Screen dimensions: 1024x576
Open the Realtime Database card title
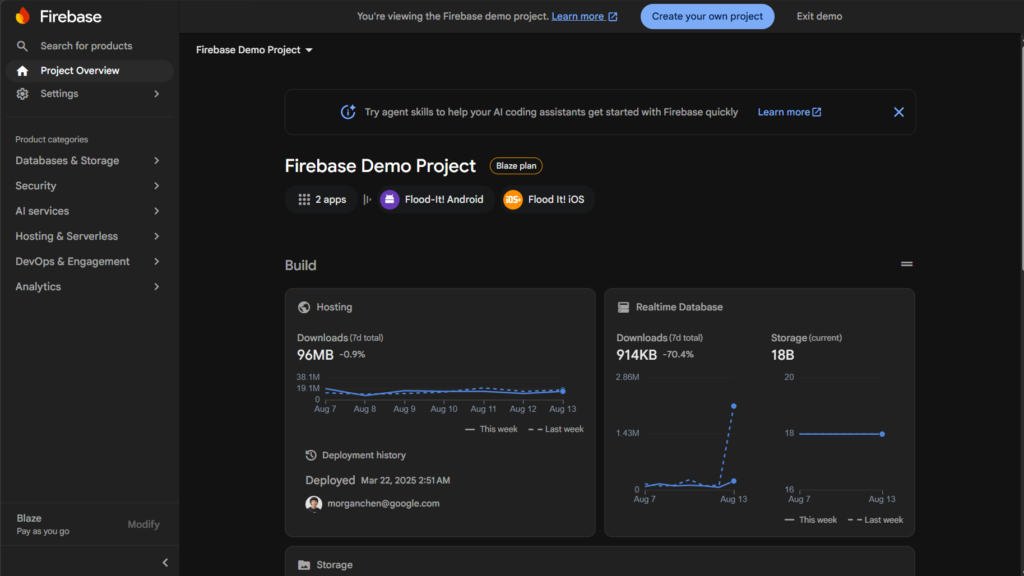679,307
